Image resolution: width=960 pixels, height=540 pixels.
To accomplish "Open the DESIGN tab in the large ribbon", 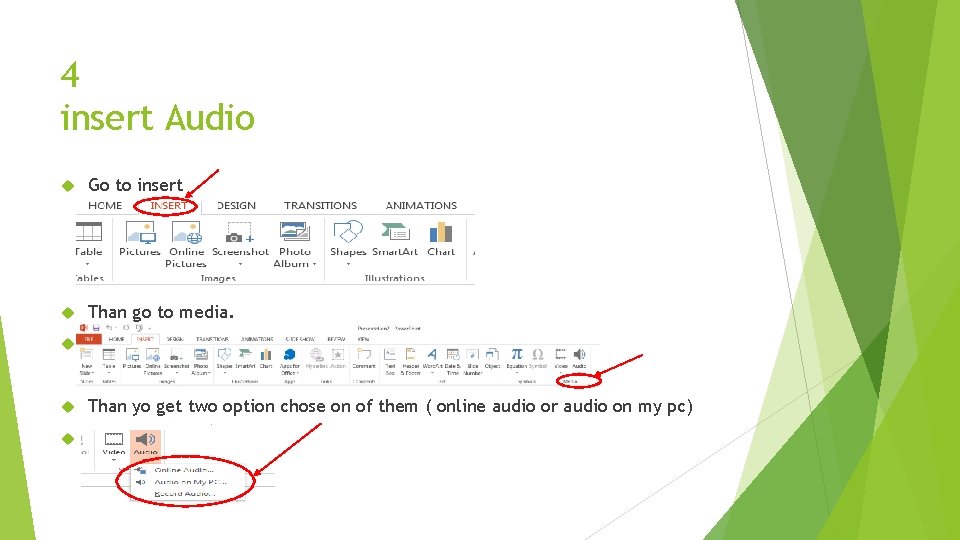I will pos(236,206).
